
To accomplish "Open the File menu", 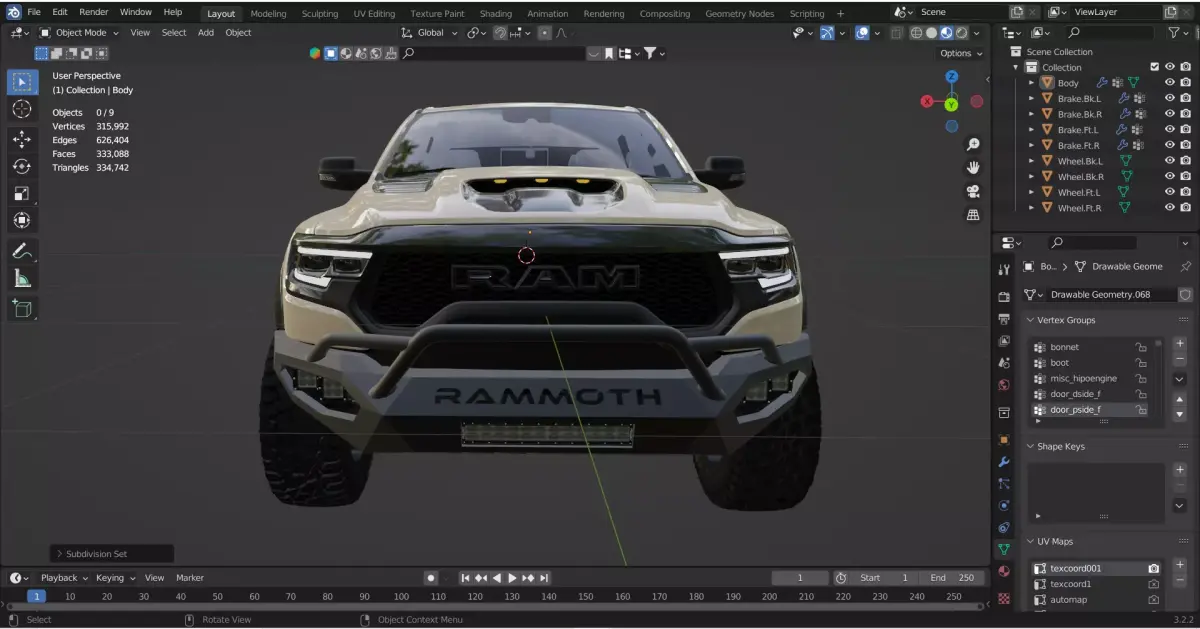I will 34,12.
